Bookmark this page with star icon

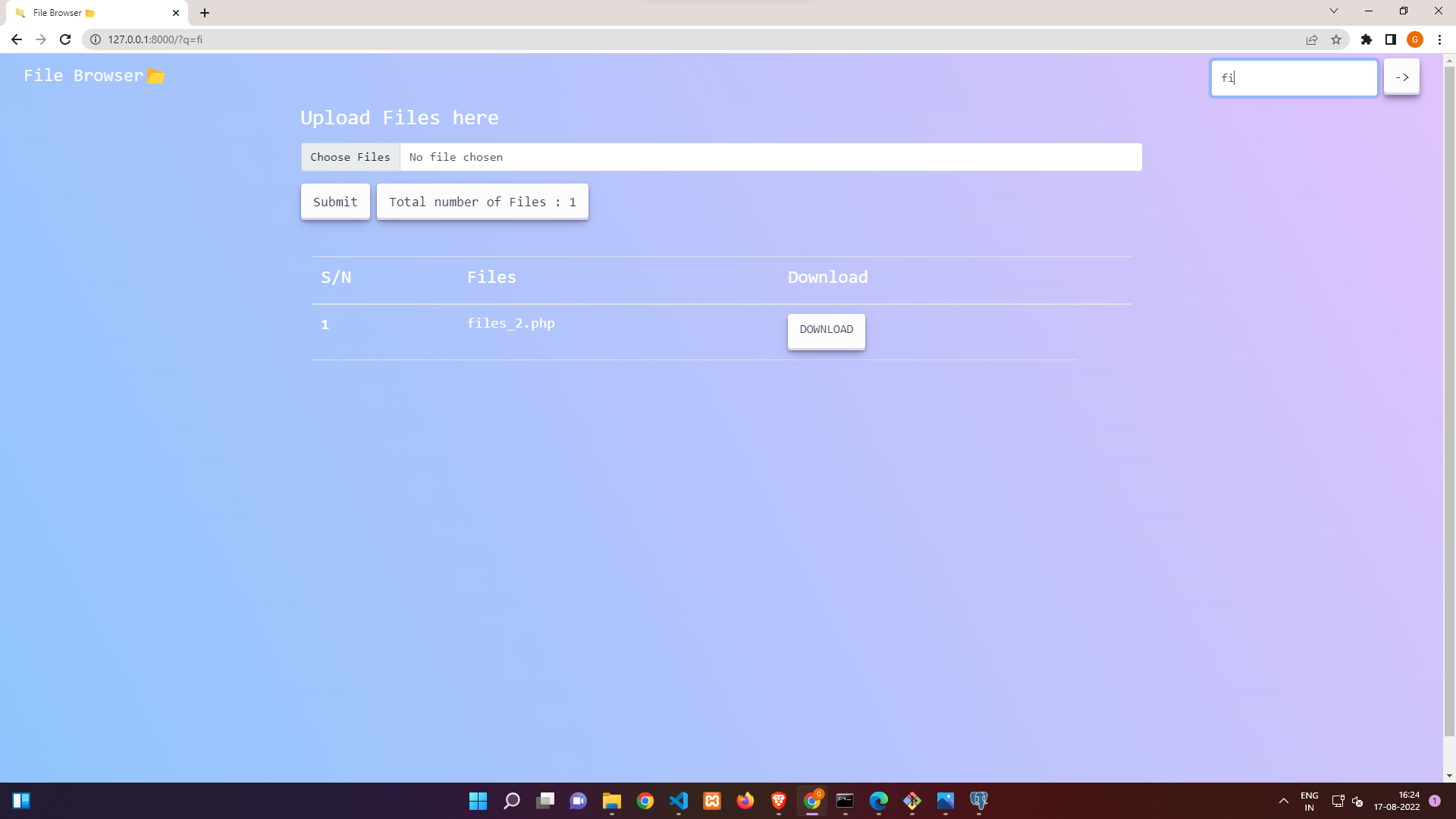coord(1336,39)
